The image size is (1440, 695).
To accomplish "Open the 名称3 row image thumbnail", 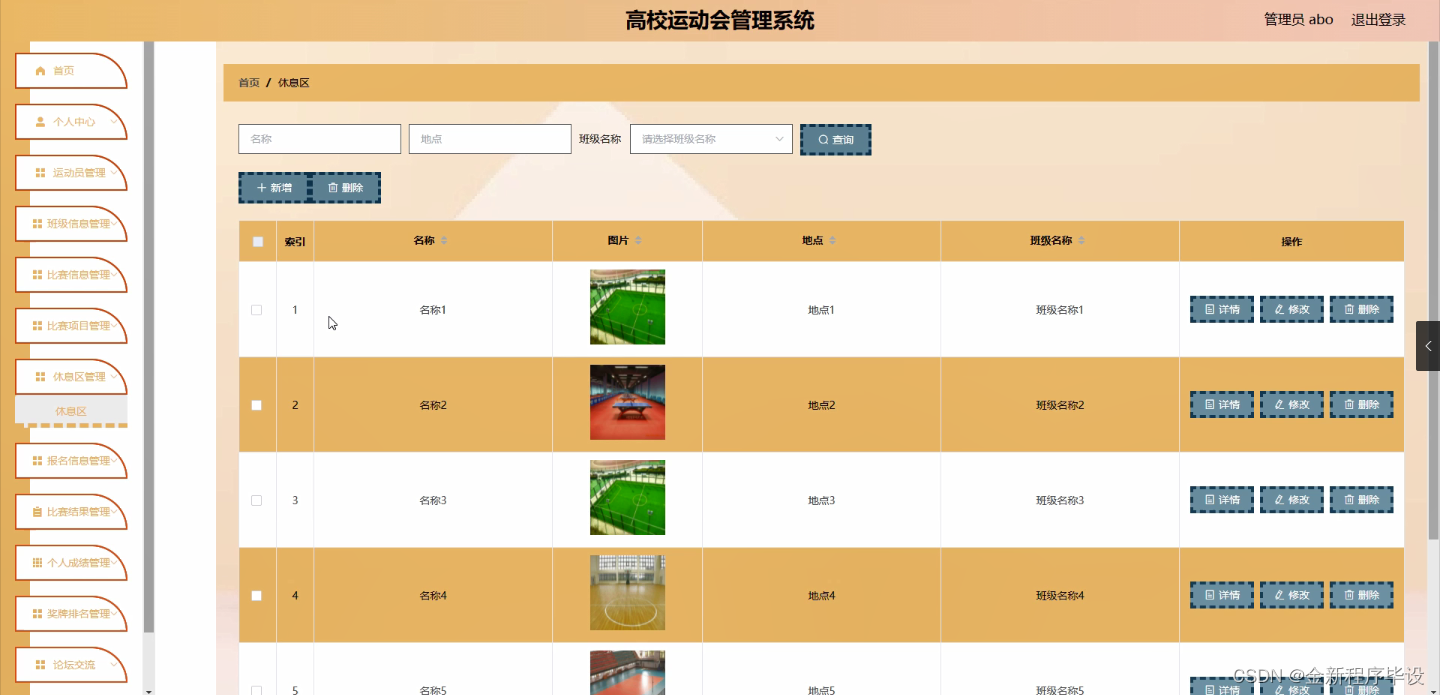I will pos(627,497).
